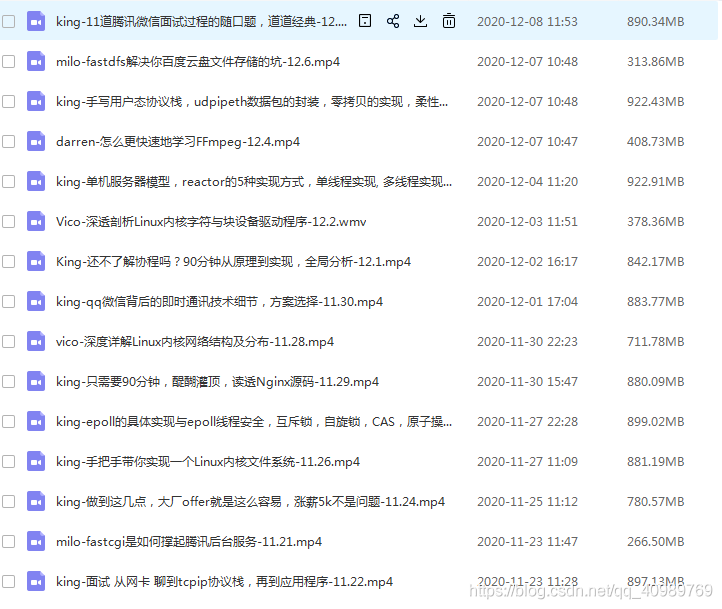Check the box for king-11道腾讯微信面试 file
Screen dimensions: 722x609
[x=8, y=21]
